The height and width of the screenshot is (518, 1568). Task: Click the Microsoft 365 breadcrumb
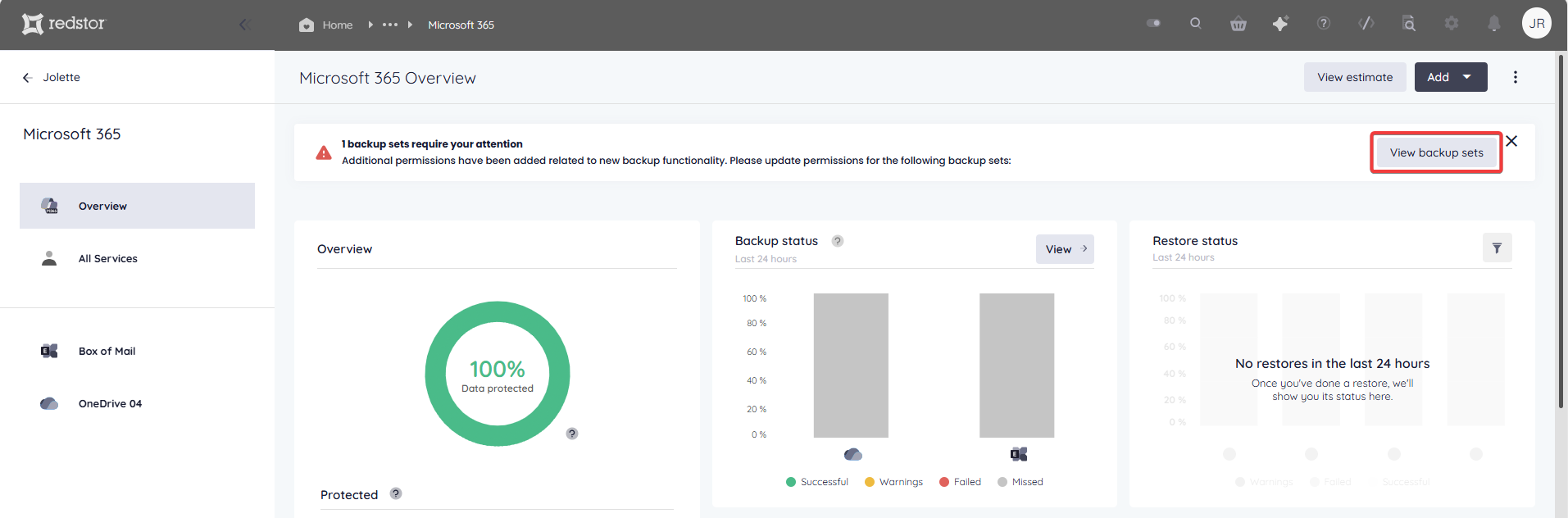coord(461,25)
